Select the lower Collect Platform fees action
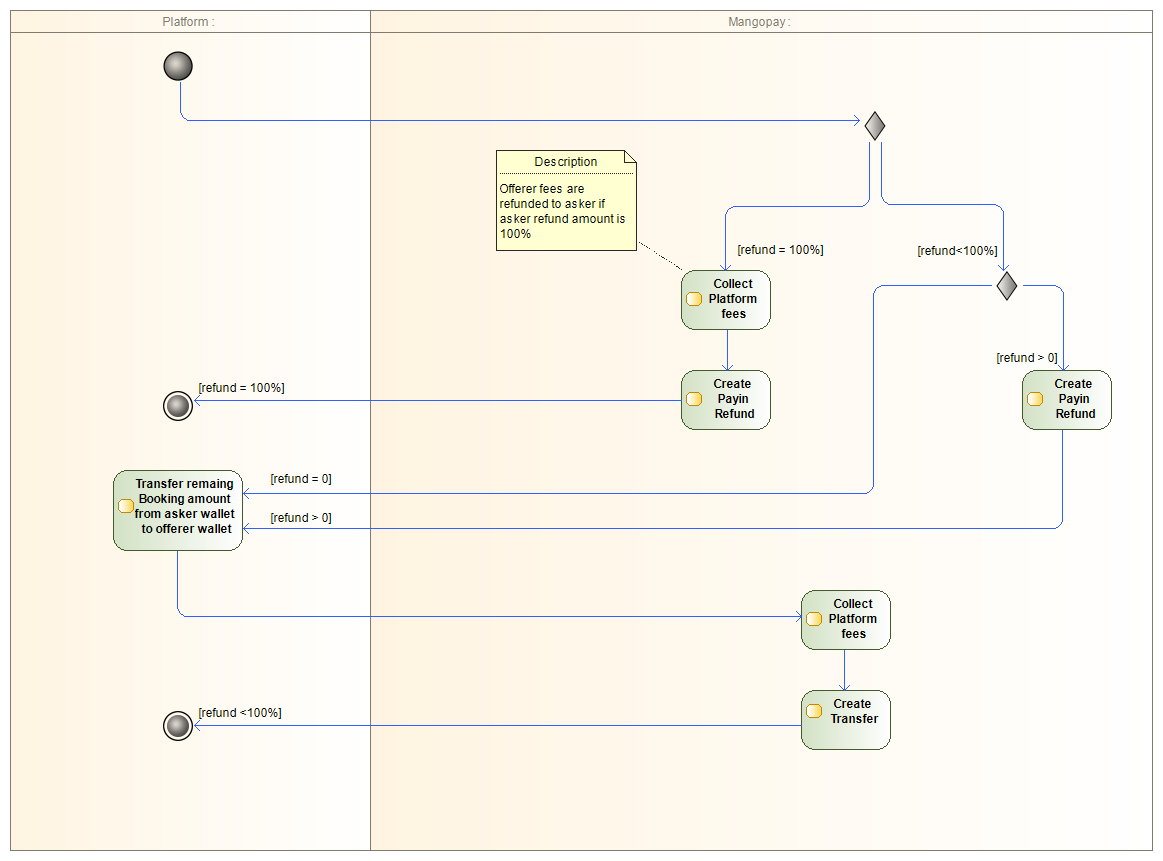 point(846,620)
